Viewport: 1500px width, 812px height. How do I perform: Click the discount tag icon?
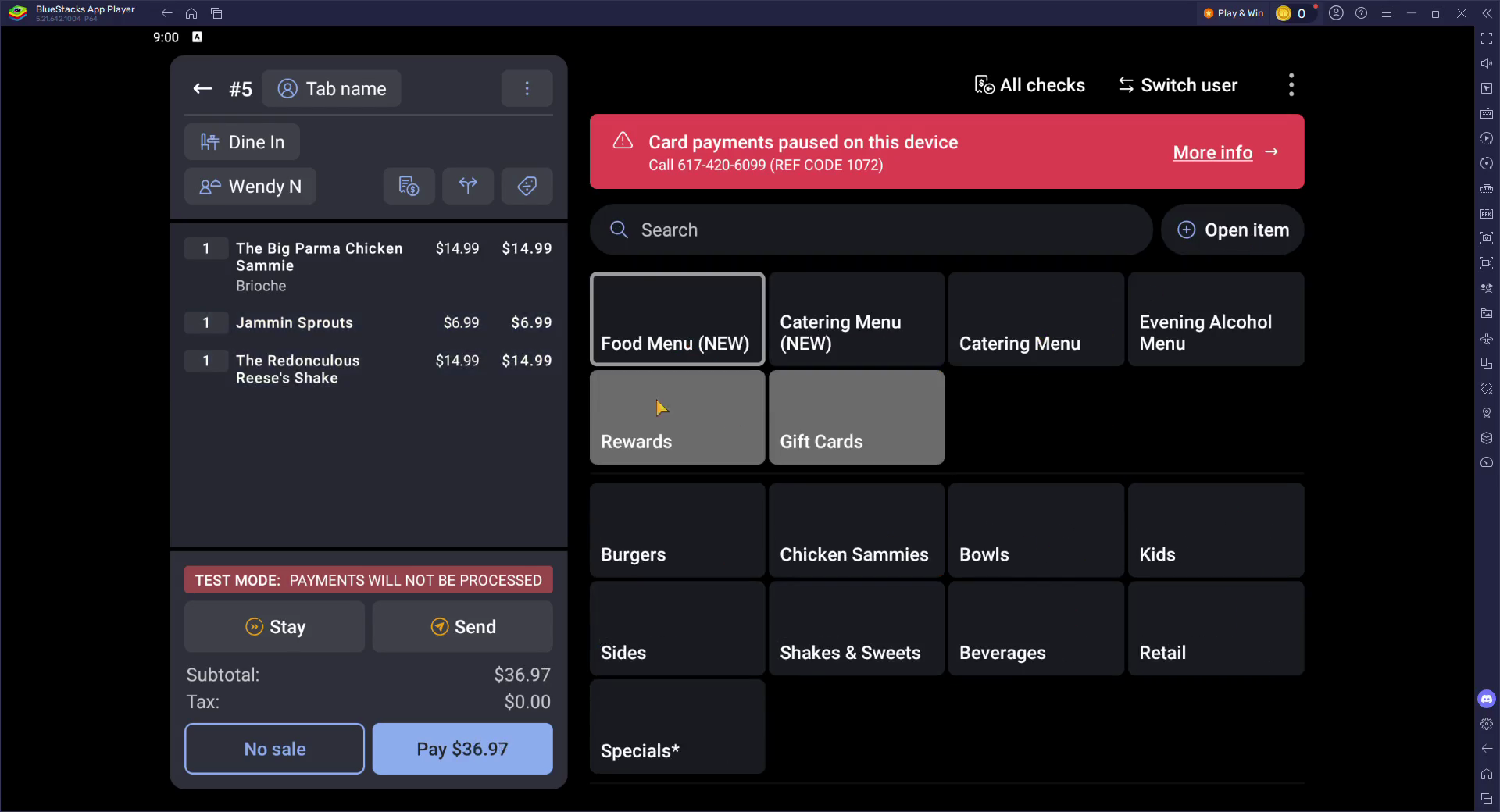tap(527, 186)
